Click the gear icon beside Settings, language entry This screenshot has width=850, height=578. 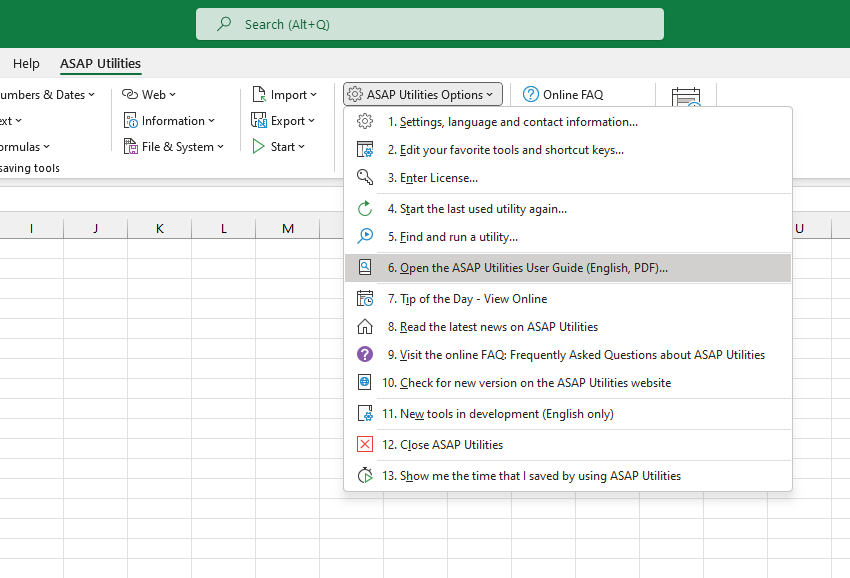365,122
